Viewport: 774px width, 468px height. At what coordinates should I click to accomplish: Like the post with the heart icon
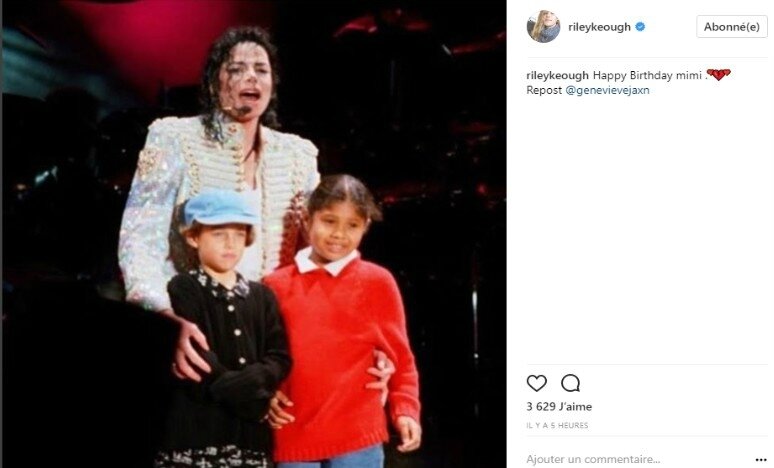tap(537, 383)
